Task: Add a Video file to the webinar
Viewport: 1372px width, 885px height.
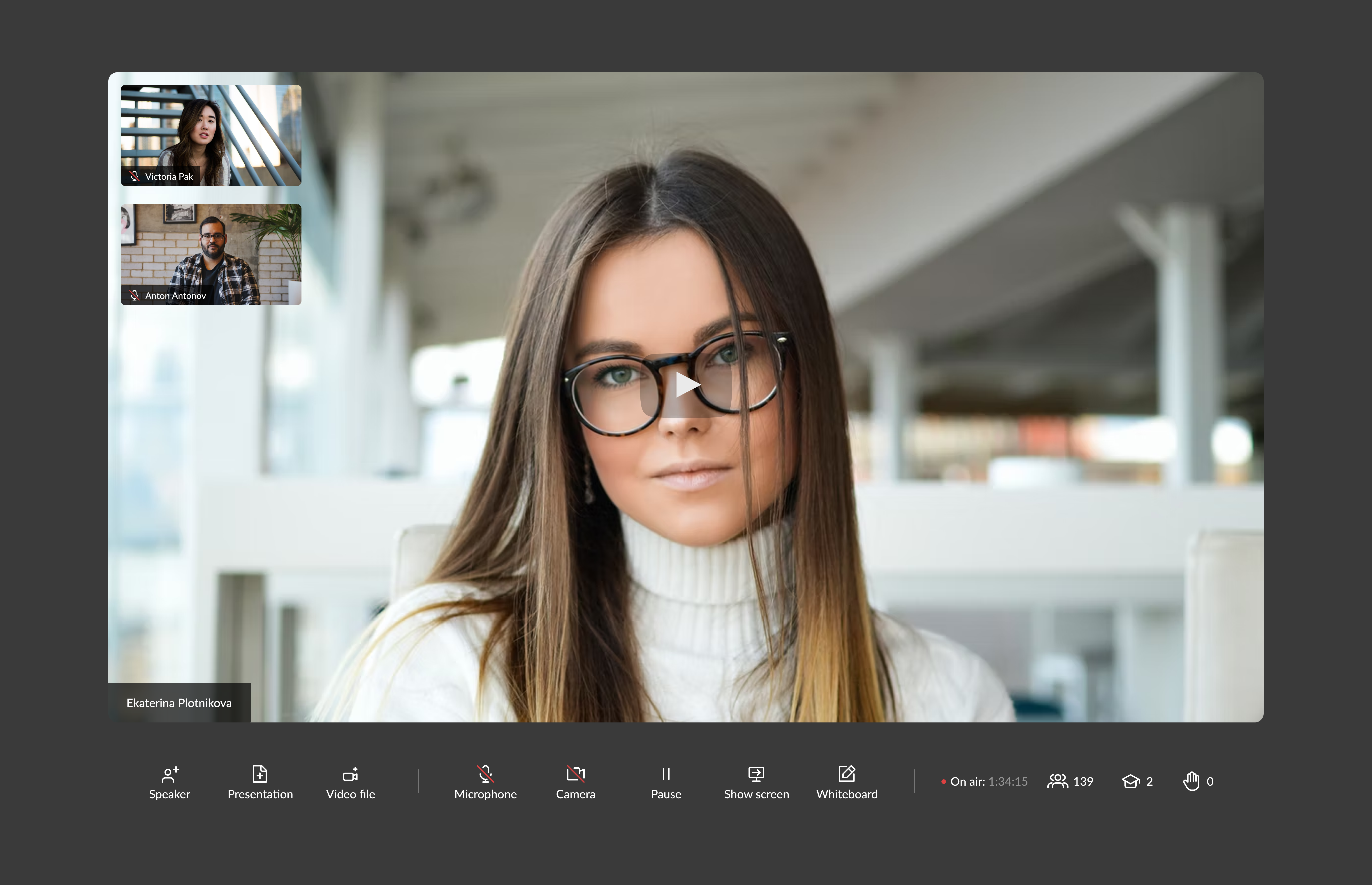Action: pos(350,782)
